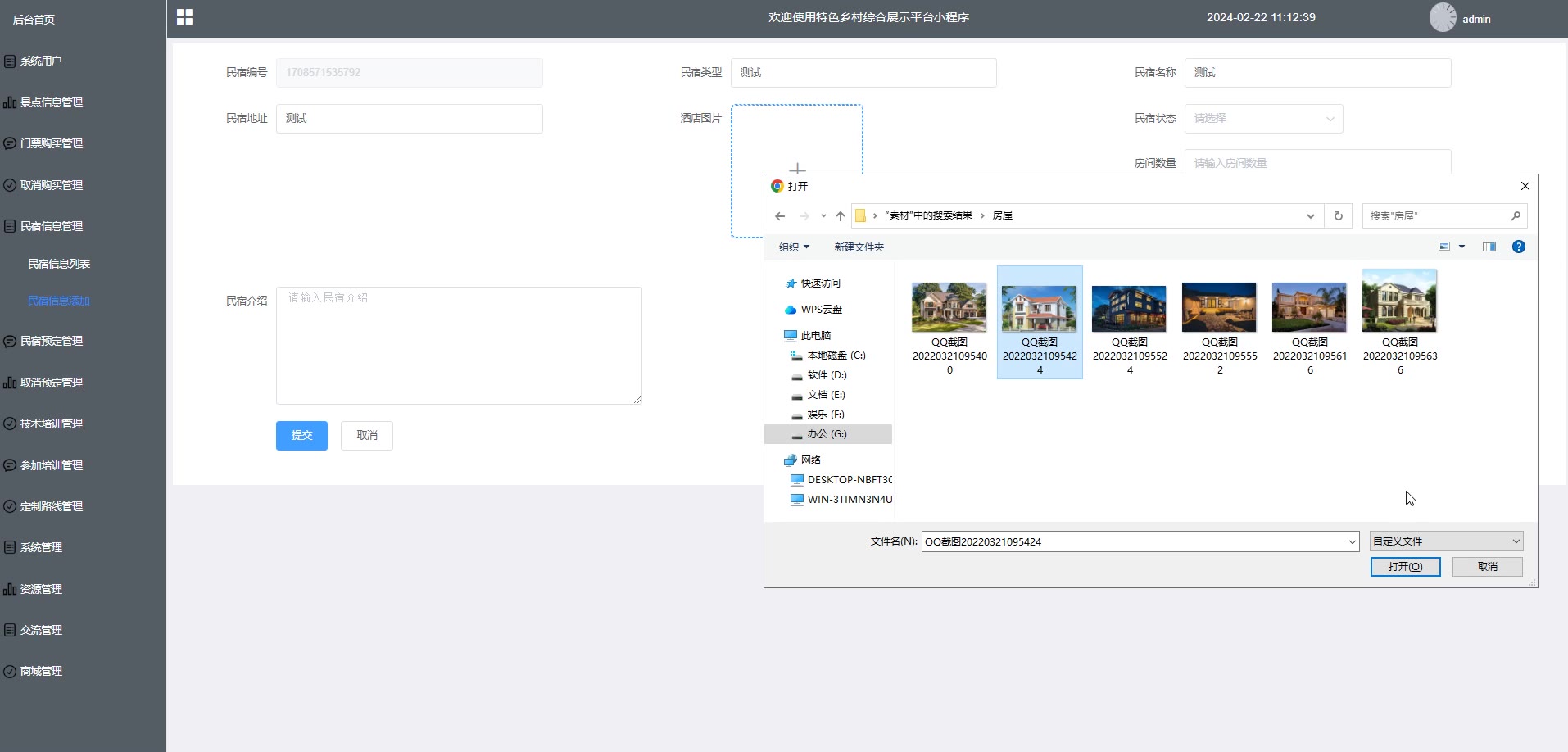Click the 民宿介绍 text area
Screen dimensions: 1568x752
pyautogui.click(x=459, y=346)
